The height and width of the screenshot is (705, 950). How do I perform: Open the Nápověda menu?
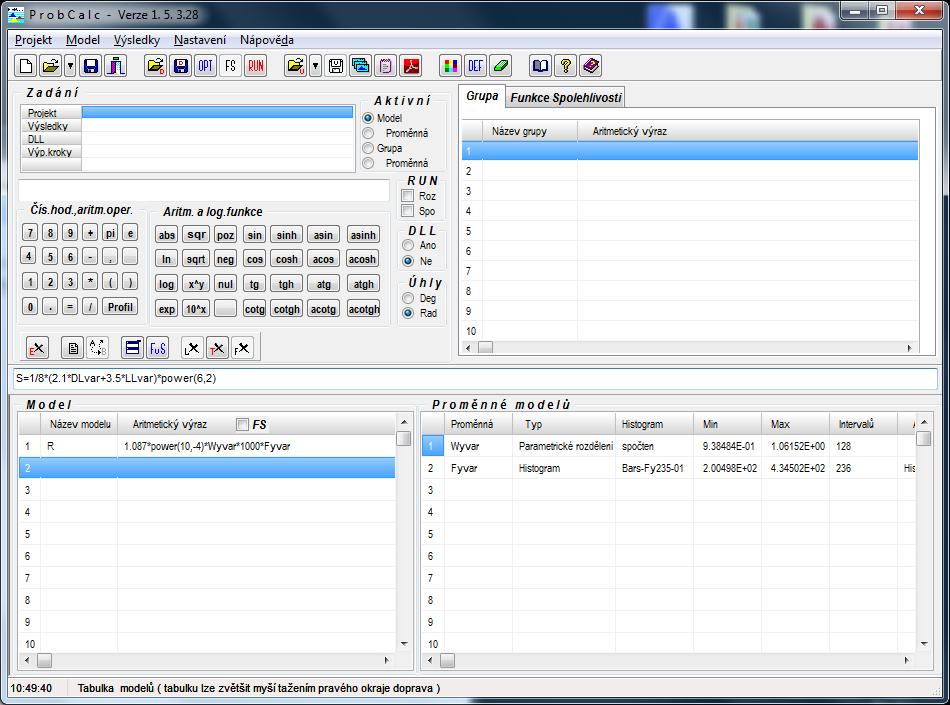267,40
